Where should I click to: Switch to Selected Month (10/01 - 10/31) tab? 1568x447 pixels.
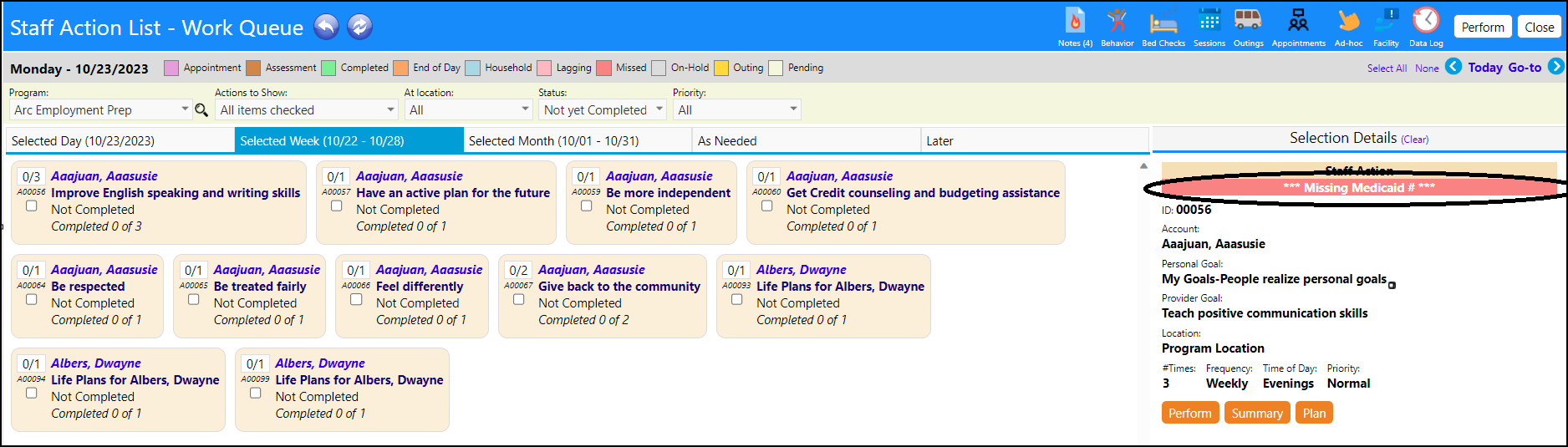[578, 140]
